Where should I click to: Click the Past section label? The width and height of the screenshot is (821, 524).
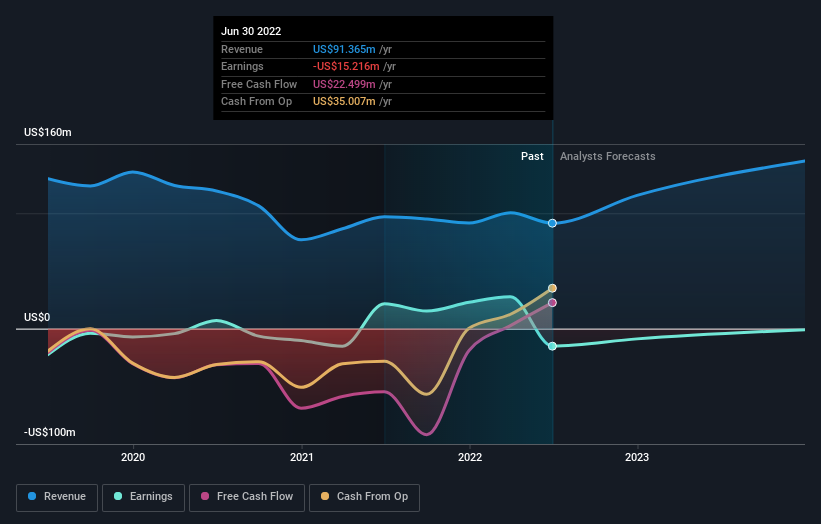tap(532, 157)
